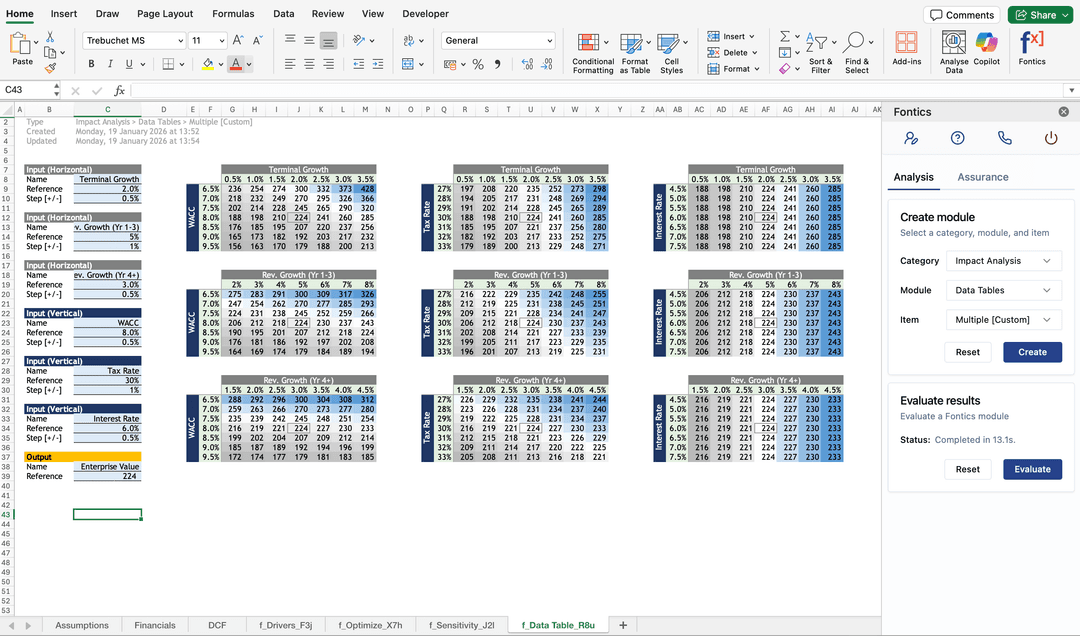Image resolution: width=1080 pixels, height=636 pixels.
Task: Toggle bottom vertical alignment
Action: tap(329, 41)
